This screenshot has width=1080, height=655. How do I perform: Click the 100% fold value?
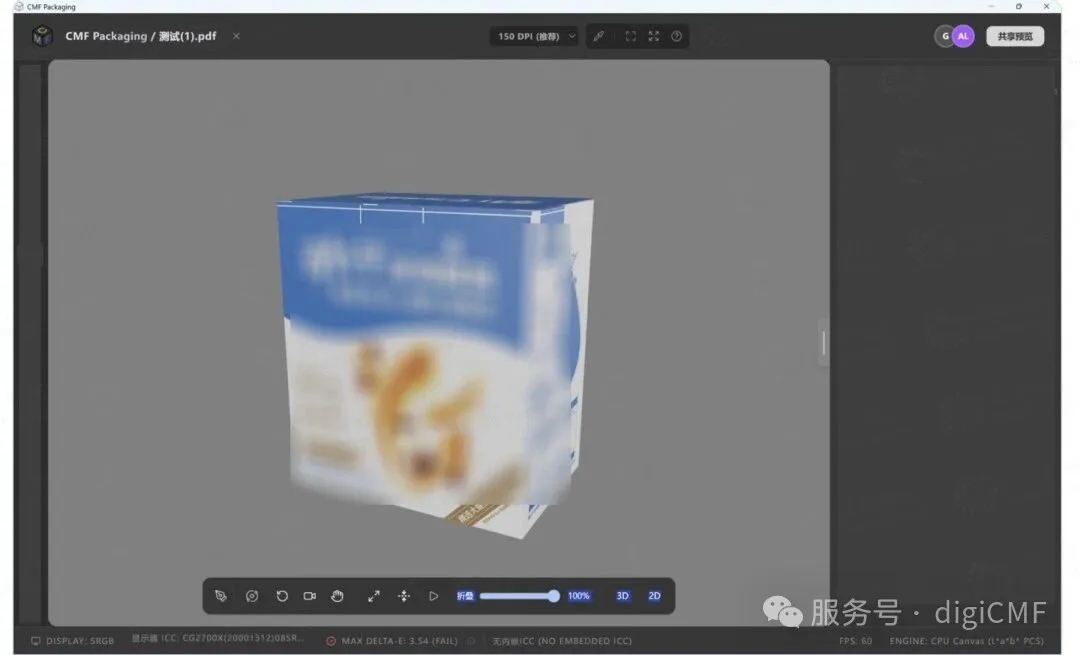point(579,596)
